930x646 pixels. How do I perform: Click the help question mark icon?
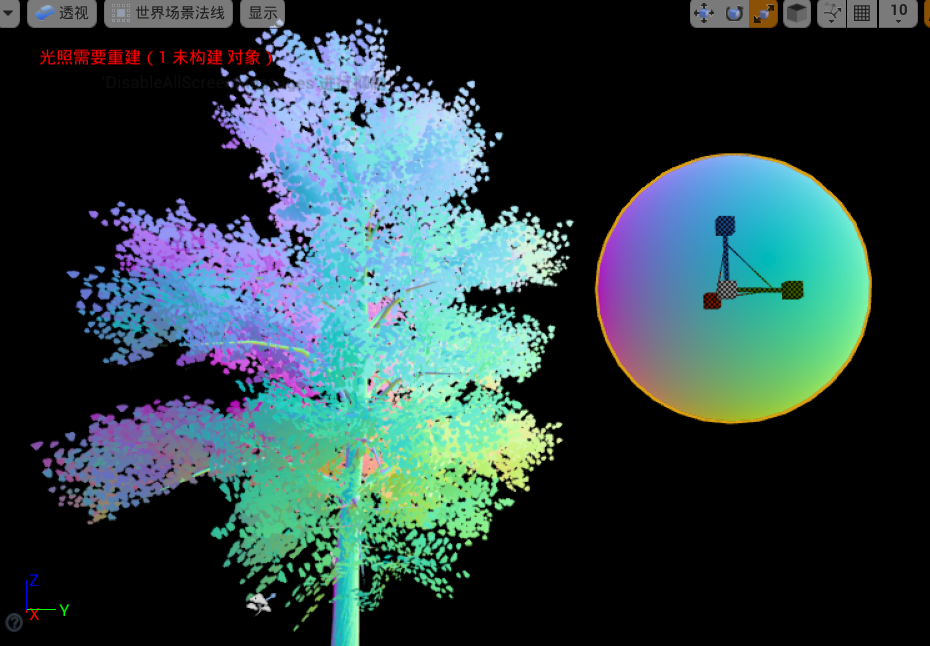(x=14, y=622)
